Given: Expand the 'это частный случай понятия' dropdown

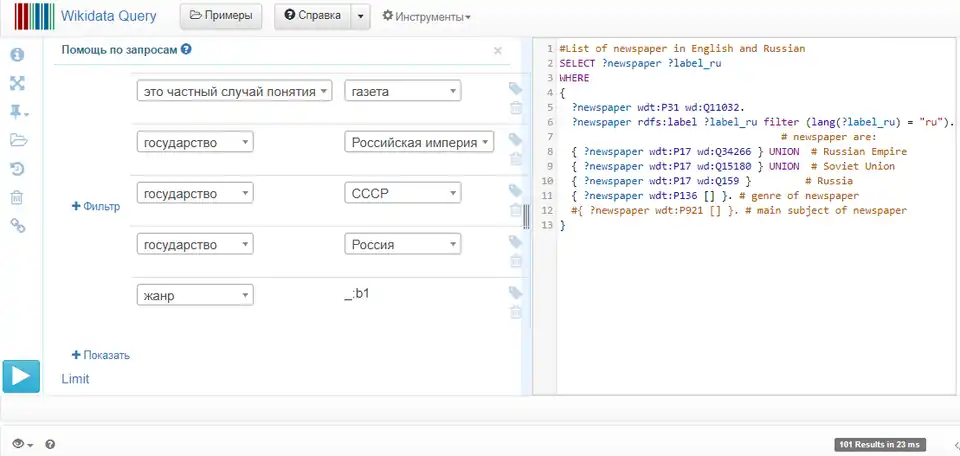Looking at the screenshot, I should pyautogui.click(x=234, y=91).
